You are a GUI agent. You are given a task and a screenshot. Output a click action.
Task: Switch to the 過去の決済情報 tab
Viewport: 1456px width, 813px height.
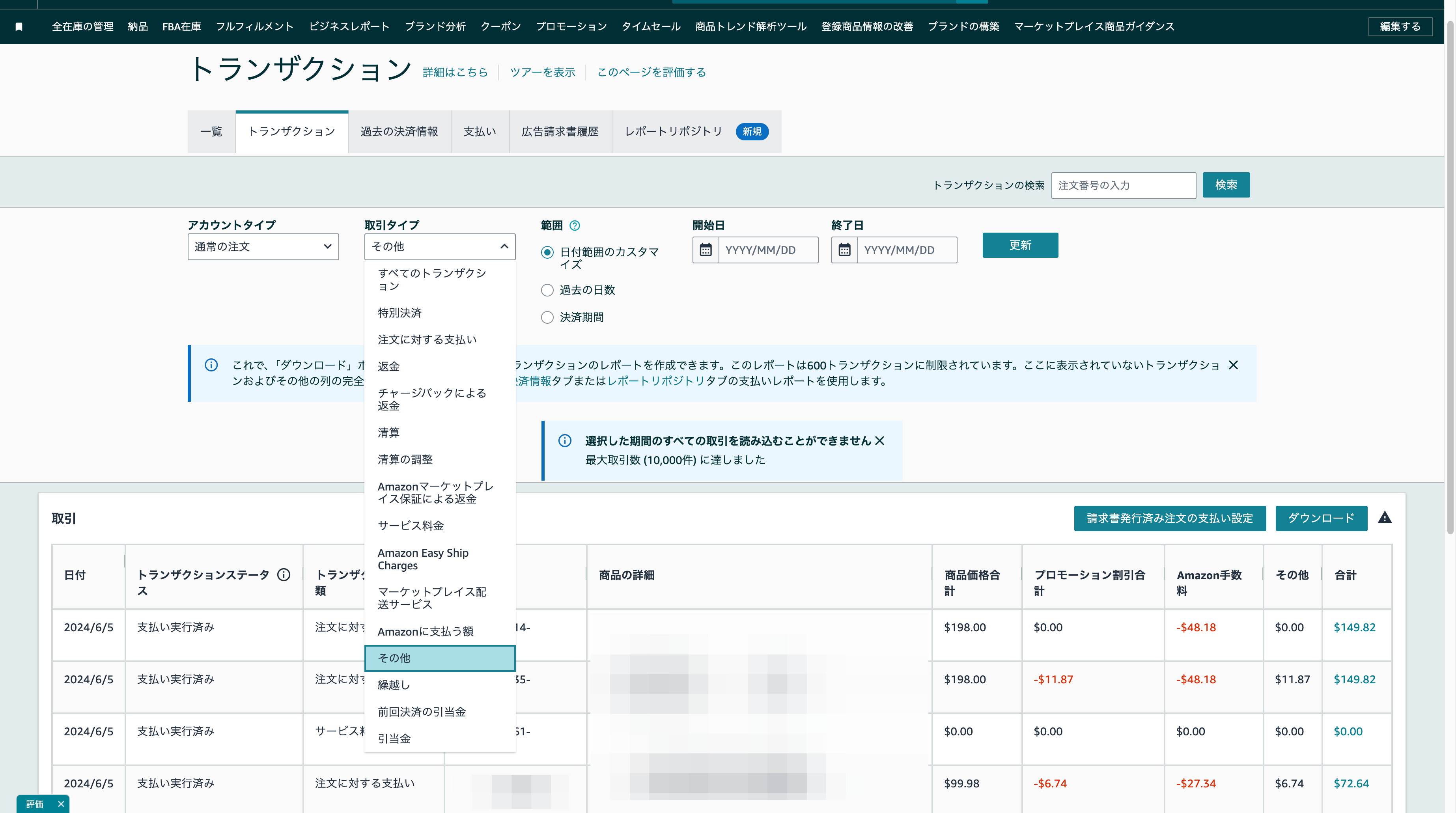click(x=399, y=132)
